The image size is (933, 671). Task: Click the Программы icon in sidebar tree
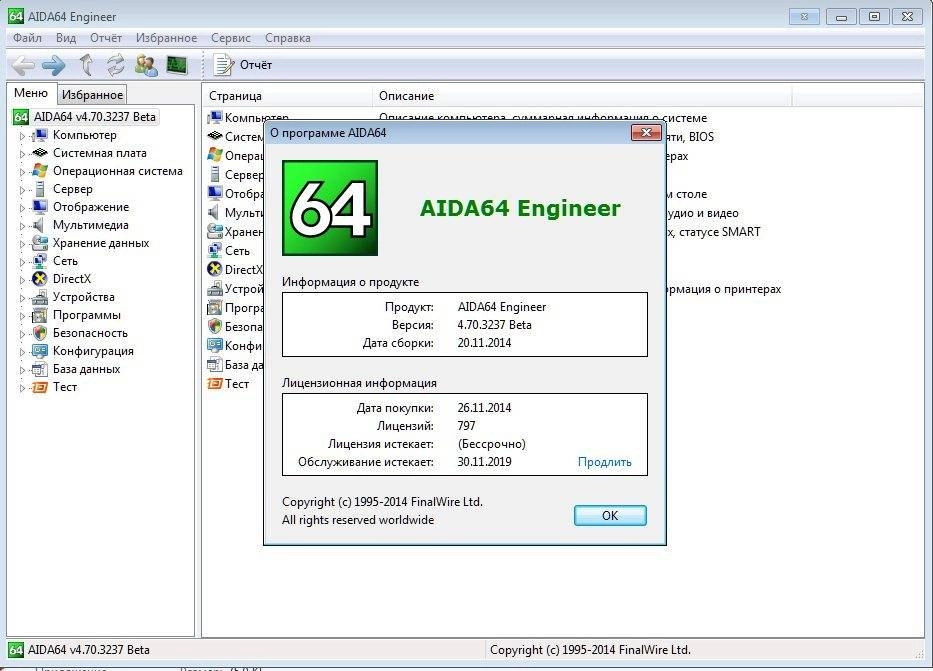point(40,315)
